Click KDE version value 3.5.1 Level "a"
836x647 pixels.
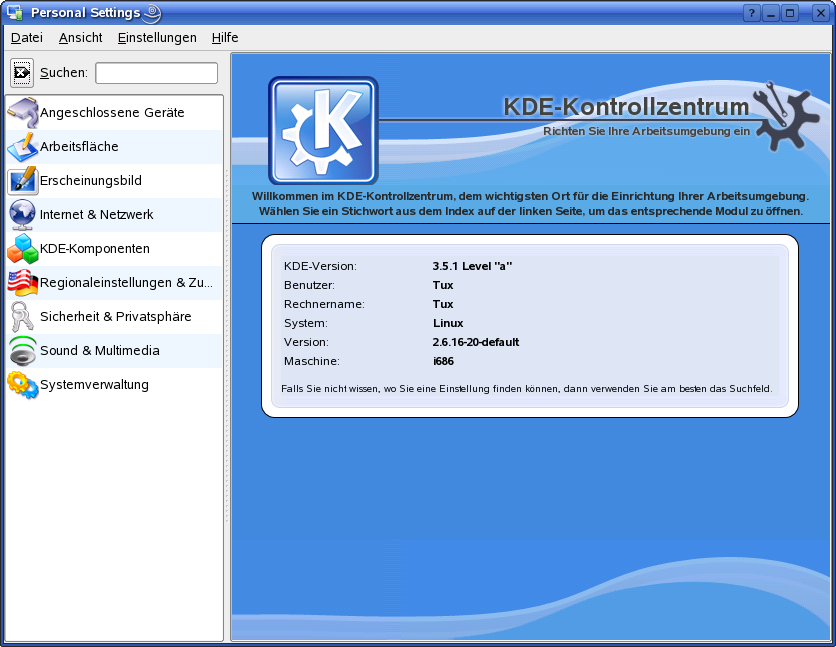pos(472,266)
